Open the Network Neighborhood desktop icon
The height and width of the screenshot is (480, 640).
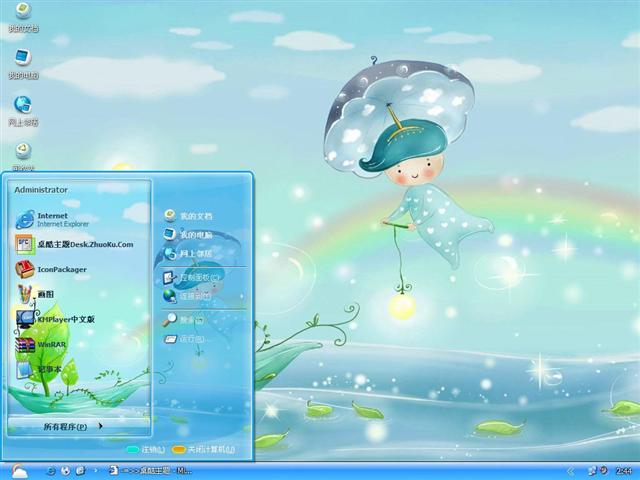tap(23, 111)
